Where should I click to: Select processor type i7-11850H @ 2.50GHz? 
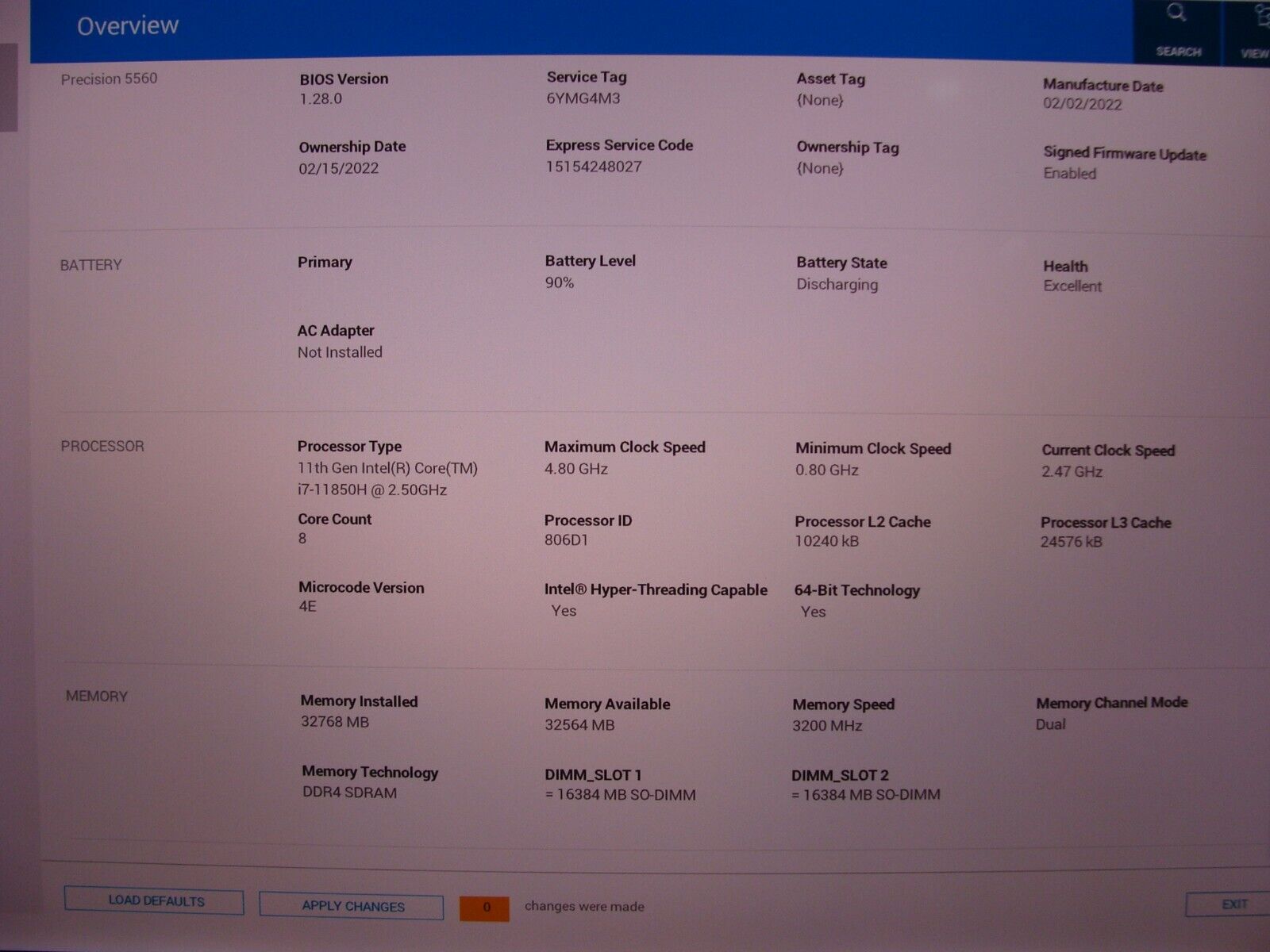click(x=372, y=490)
